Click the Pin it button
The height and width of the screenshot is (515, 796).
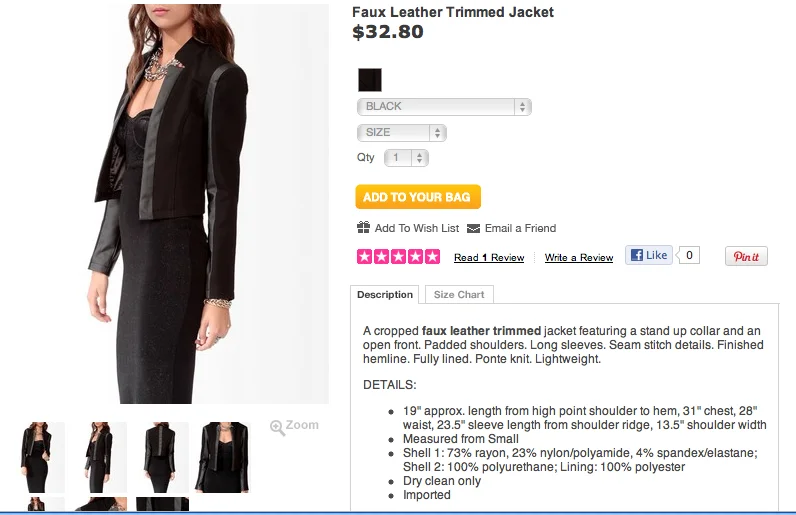746,256
